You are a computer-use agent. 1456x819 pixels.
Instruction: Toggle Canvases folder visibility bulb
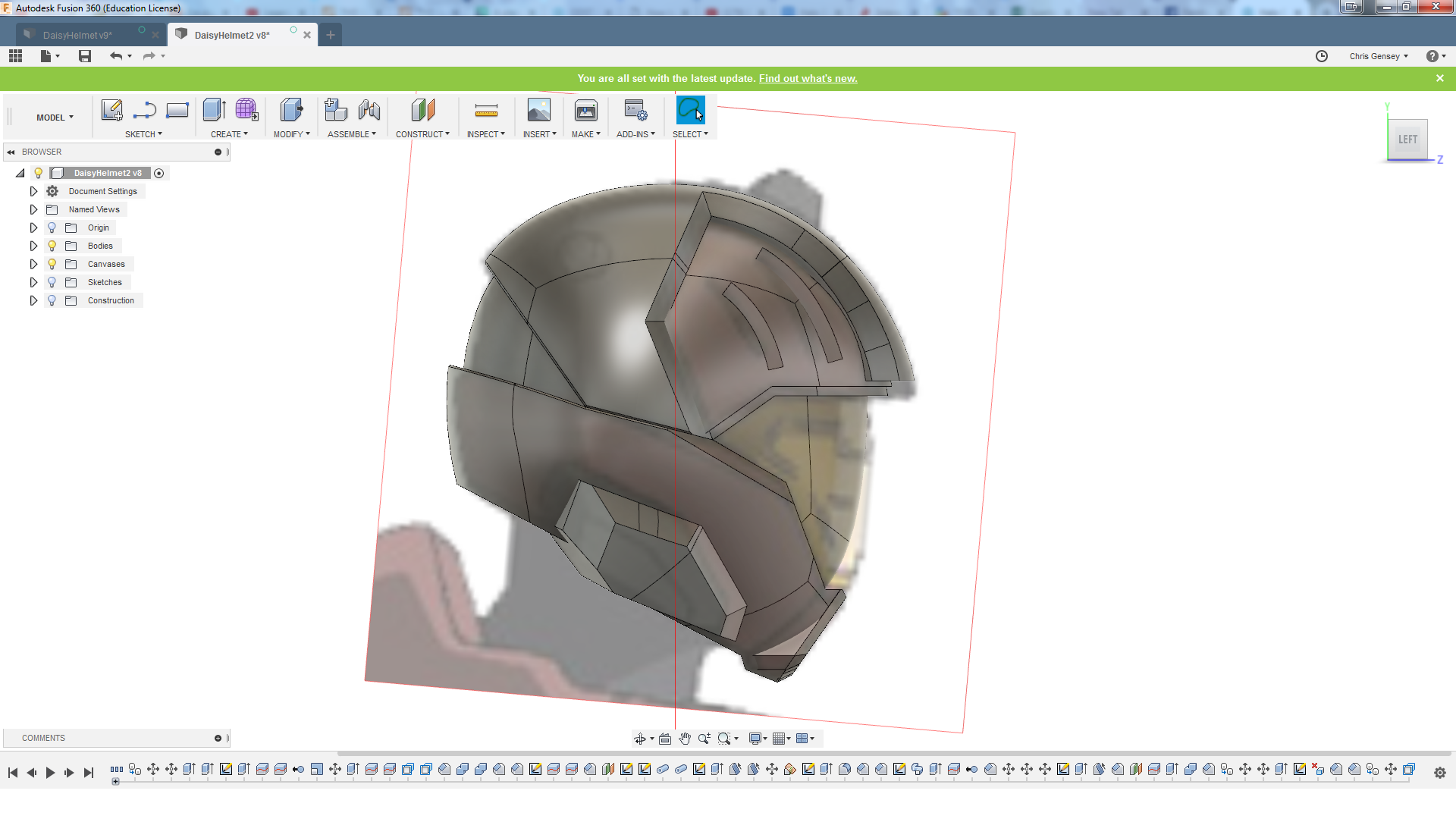pos(52,264)
